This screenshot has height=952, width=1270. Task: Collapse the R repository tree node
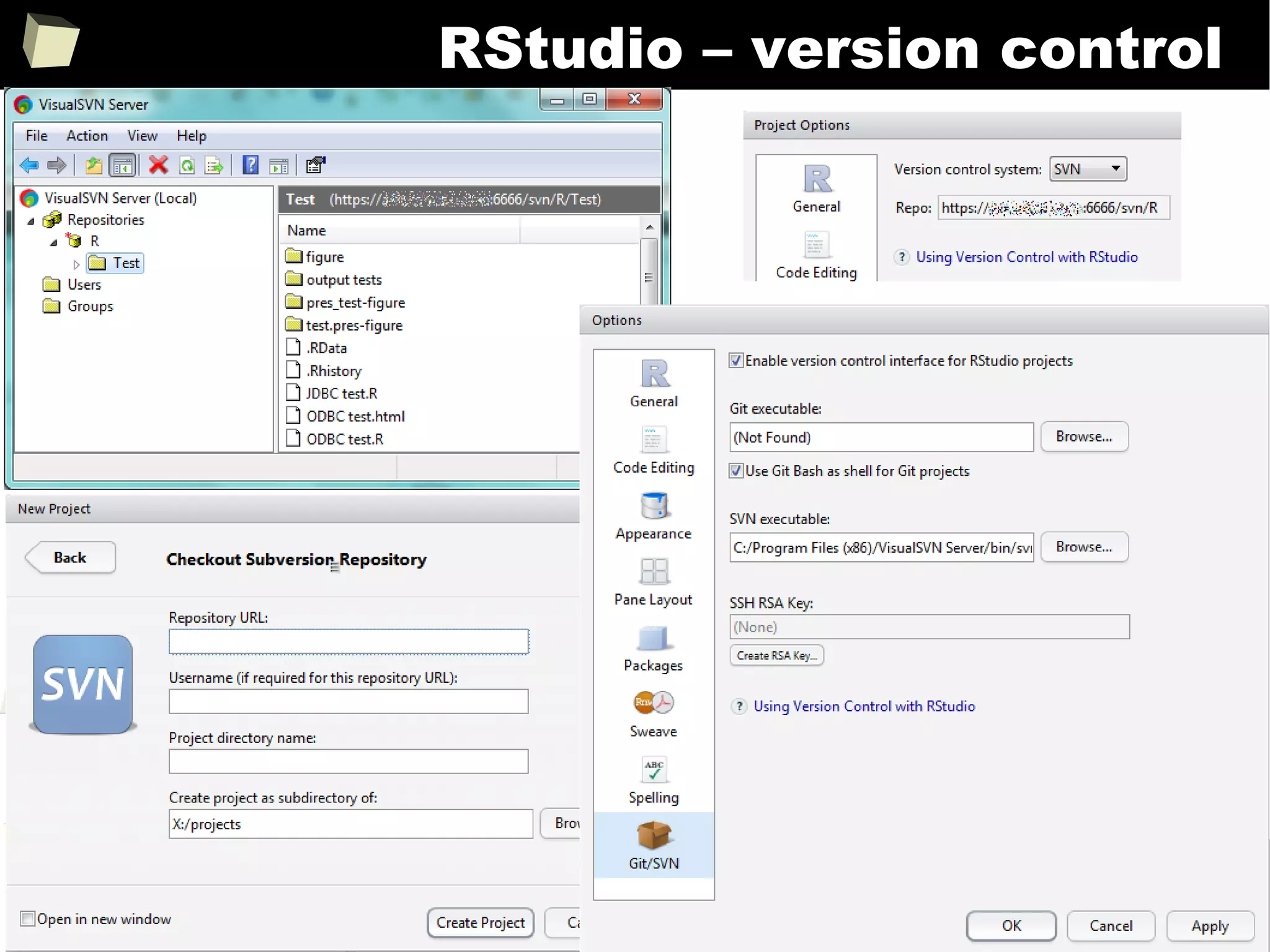click(53, 242)
